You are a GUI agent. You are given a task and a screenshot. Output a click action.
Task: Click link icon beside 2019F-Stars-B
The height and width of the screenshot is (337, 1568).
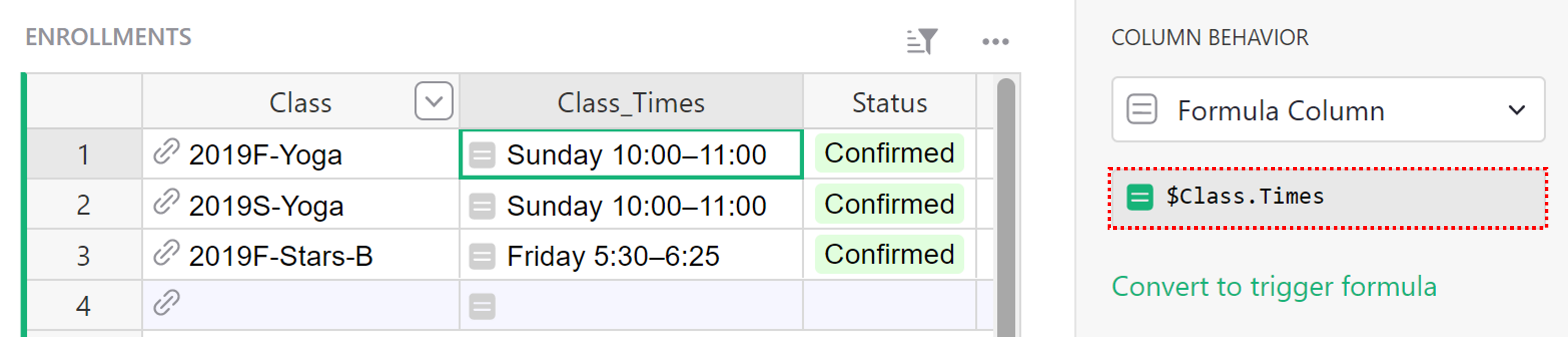coord(166,253)
